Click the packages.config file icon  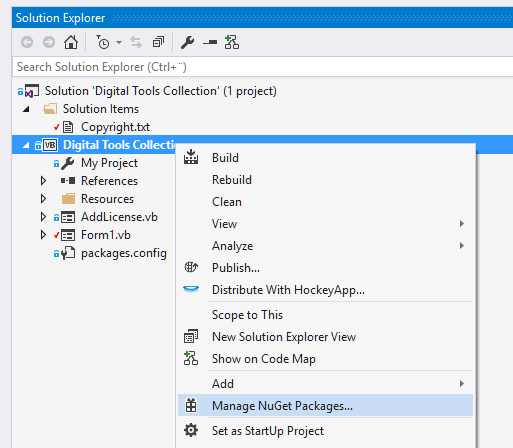coord(68,253)
